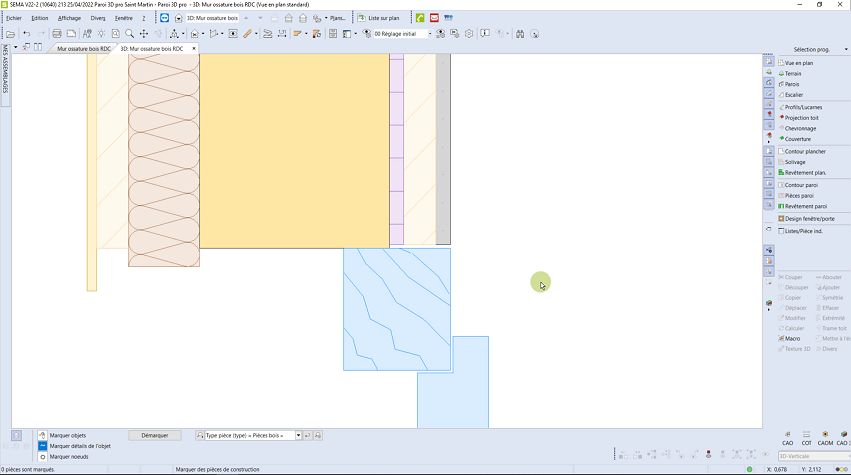The image size is (851, 475).
Task: Open the Affichage menu
Action: (x=69, y=18)
